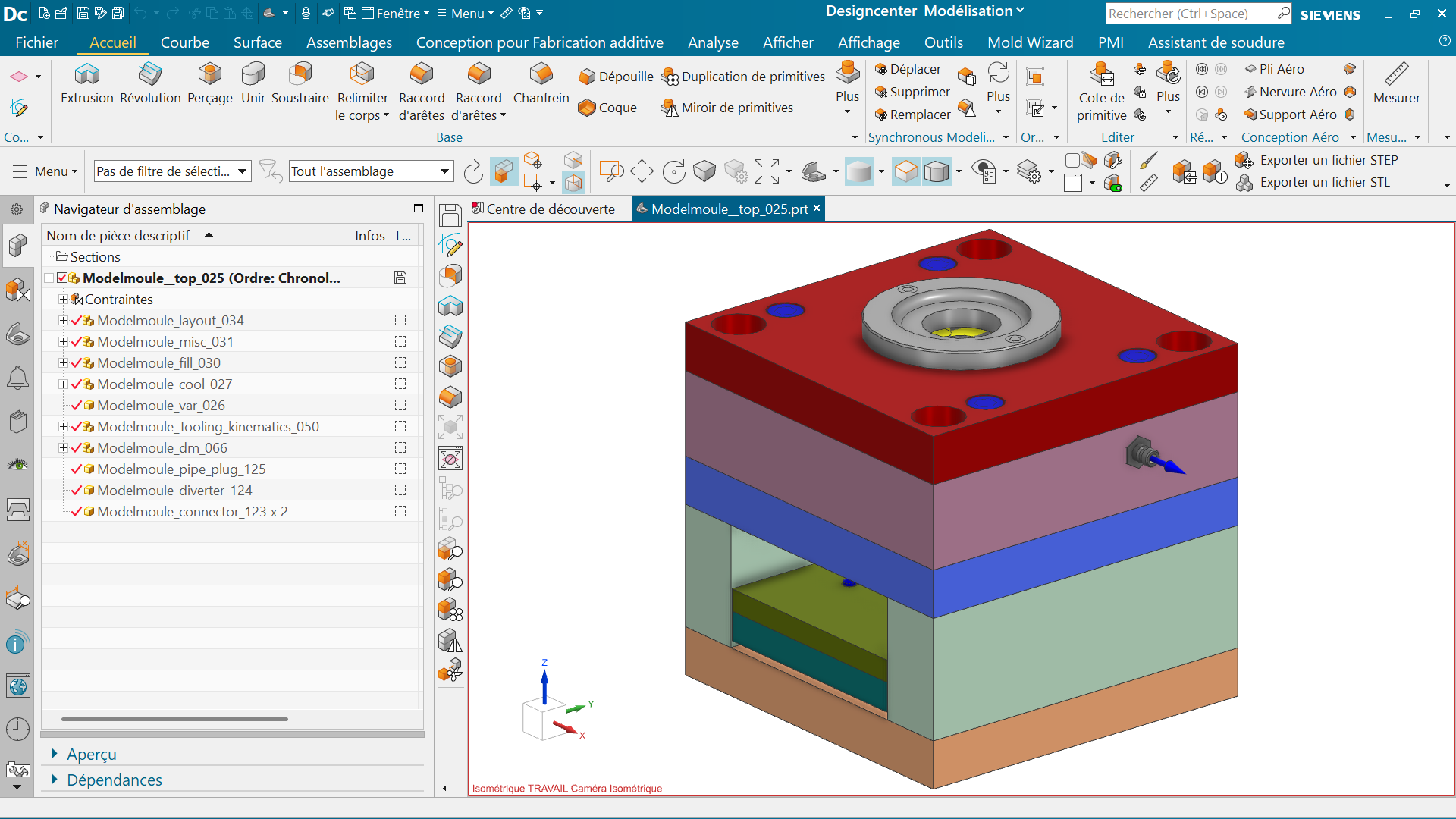Open the Menu button
1456x819 pixels.
pos(45,171)
